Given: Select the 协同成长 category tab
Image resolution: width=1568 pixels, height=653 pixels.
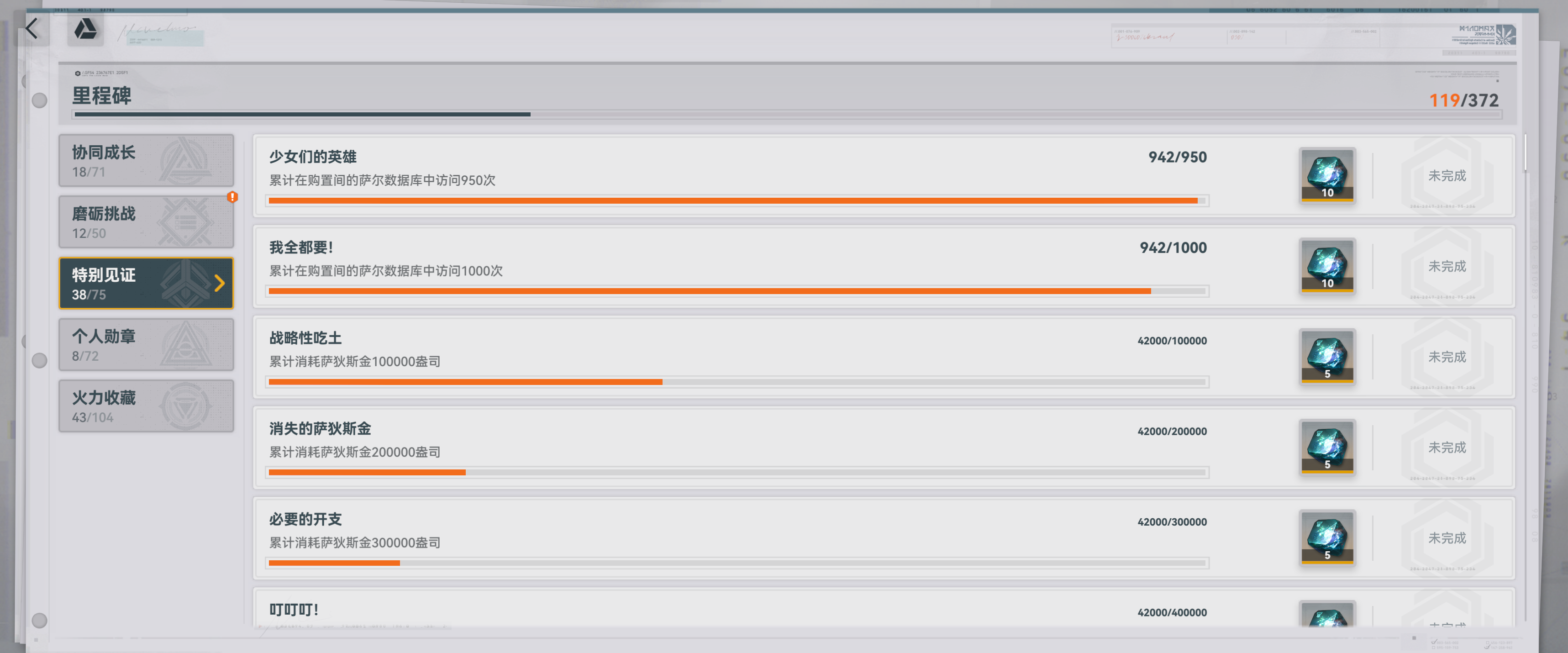Looking at the screenshot, I should point(146,161).
